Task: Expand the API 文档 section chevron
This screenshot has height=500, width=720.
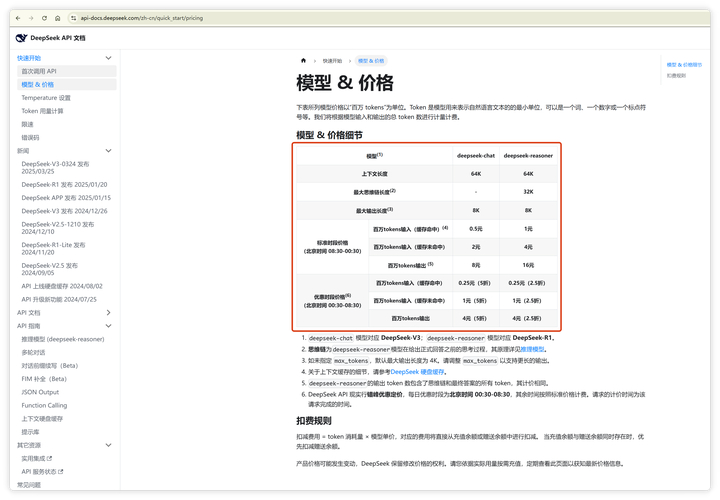Action: click(x=108, y=313)
